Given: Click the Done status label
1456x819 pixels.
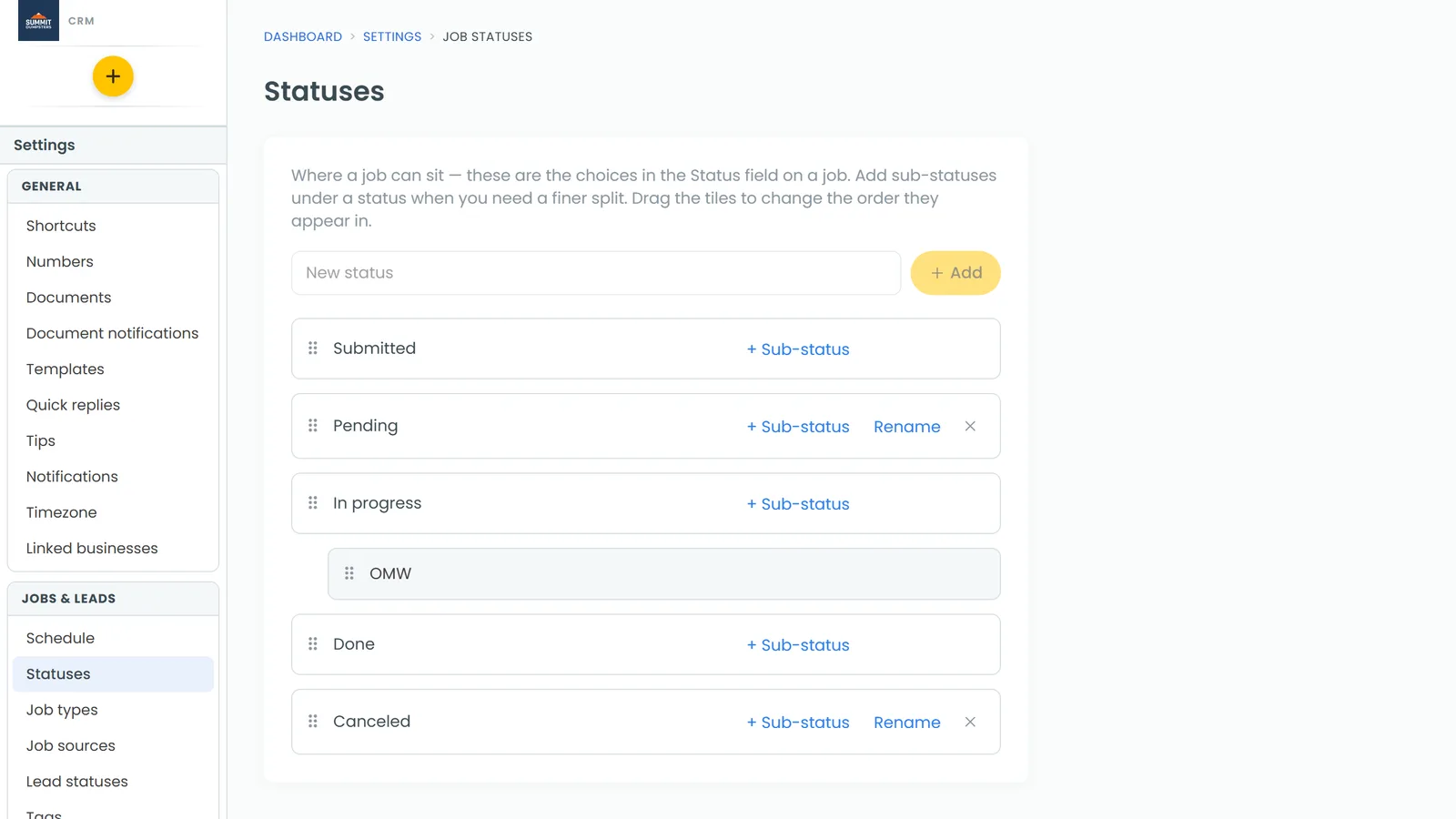Looking at the screenshot, I should (x=354, y=643).
